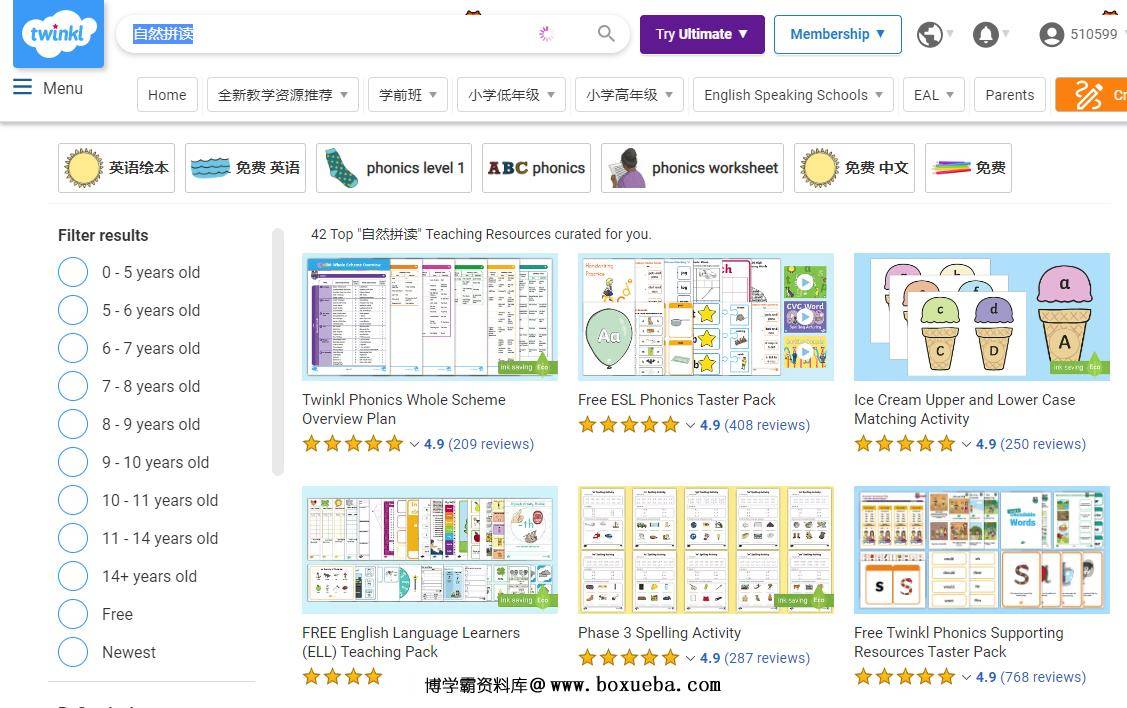Open the Membership dropdown
1127x708 pixels.
(x=837, y=34)
